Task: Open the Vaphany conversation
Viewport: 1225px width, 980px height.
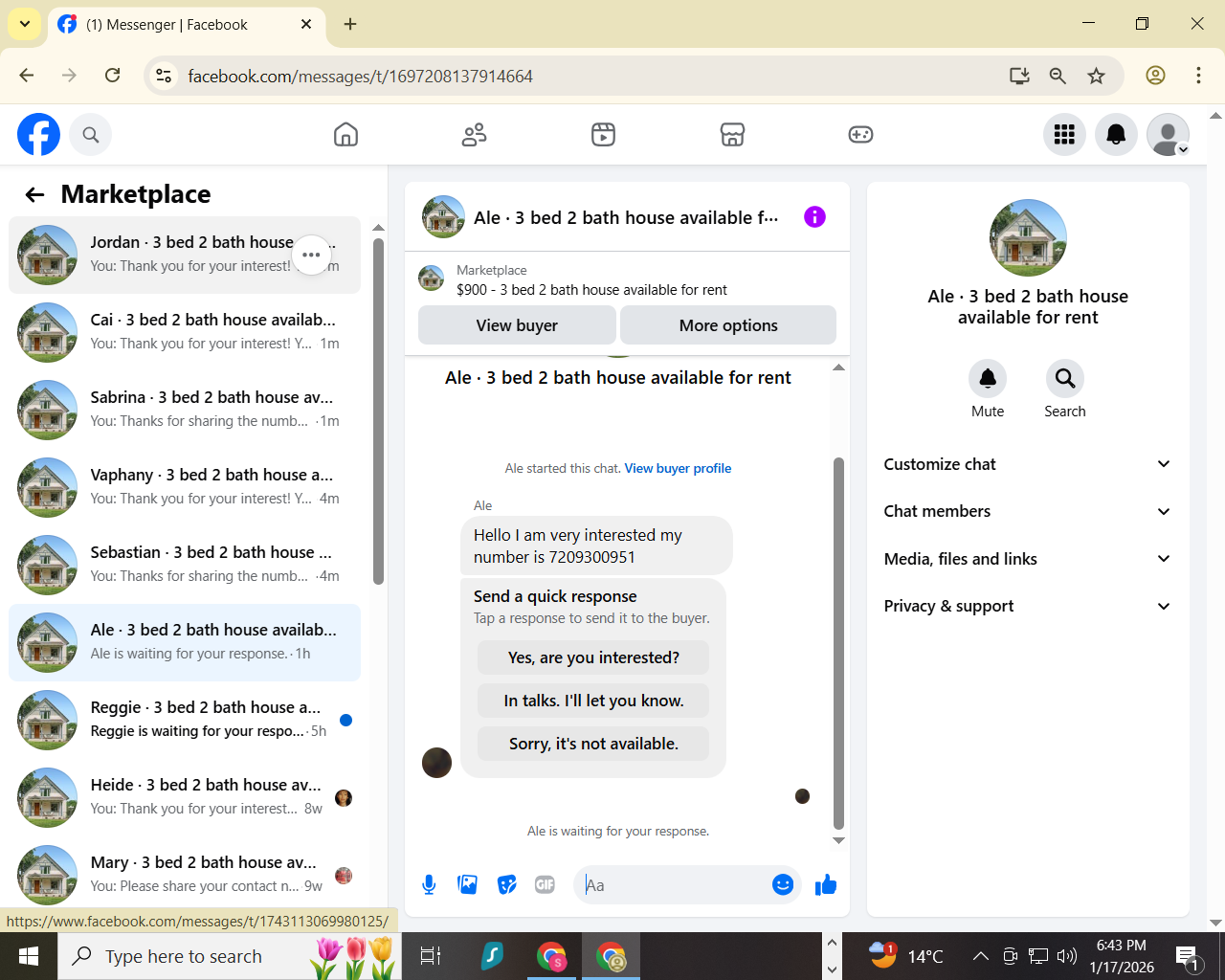Action: 184,487
